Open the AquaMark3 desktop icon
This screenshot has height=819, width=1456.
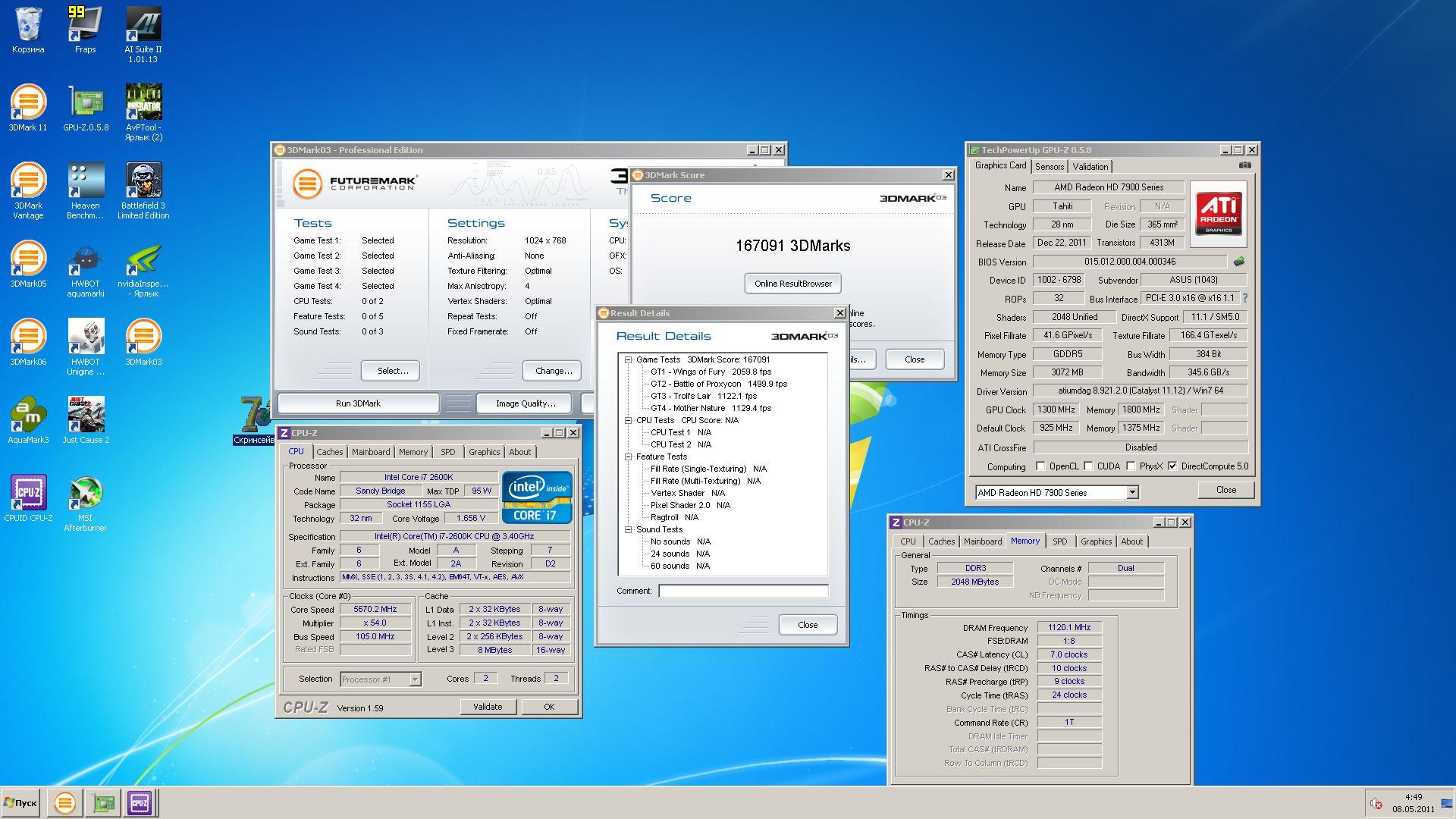[28, 421]
